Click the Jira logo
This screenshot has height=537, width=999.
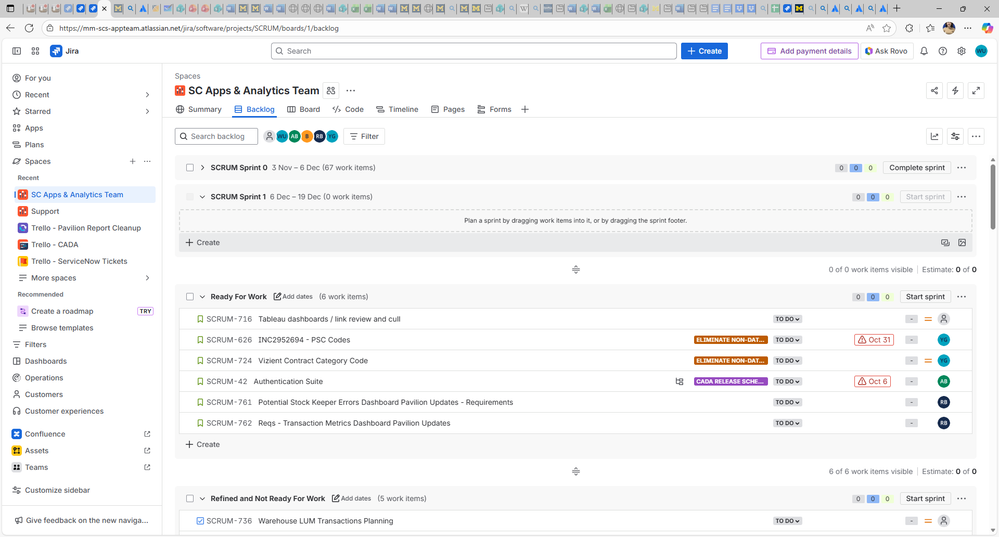pos(64,51)
